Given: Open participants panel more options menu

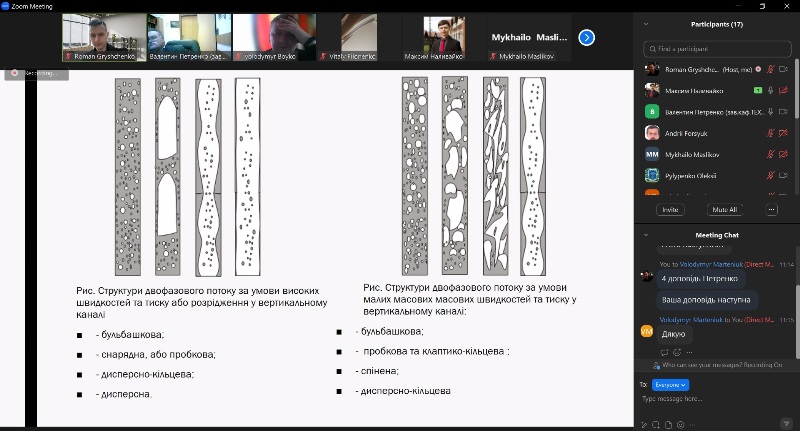Looking at the screenshot, I should tap(771, 210).
